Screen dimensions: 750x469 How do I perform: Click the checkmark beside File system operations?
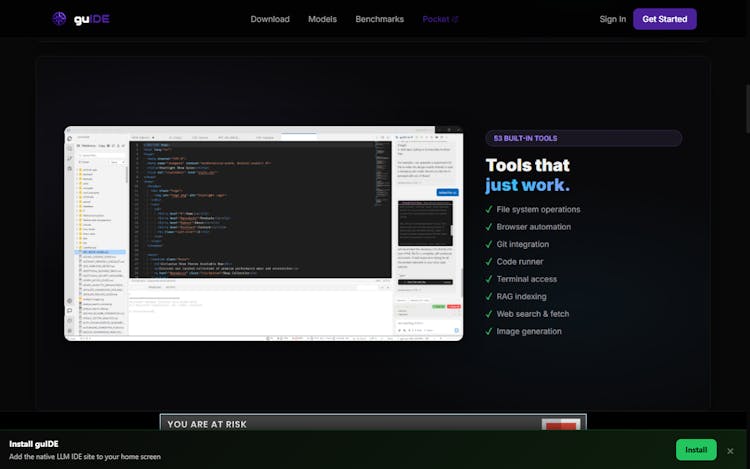[x=489, y=210]
